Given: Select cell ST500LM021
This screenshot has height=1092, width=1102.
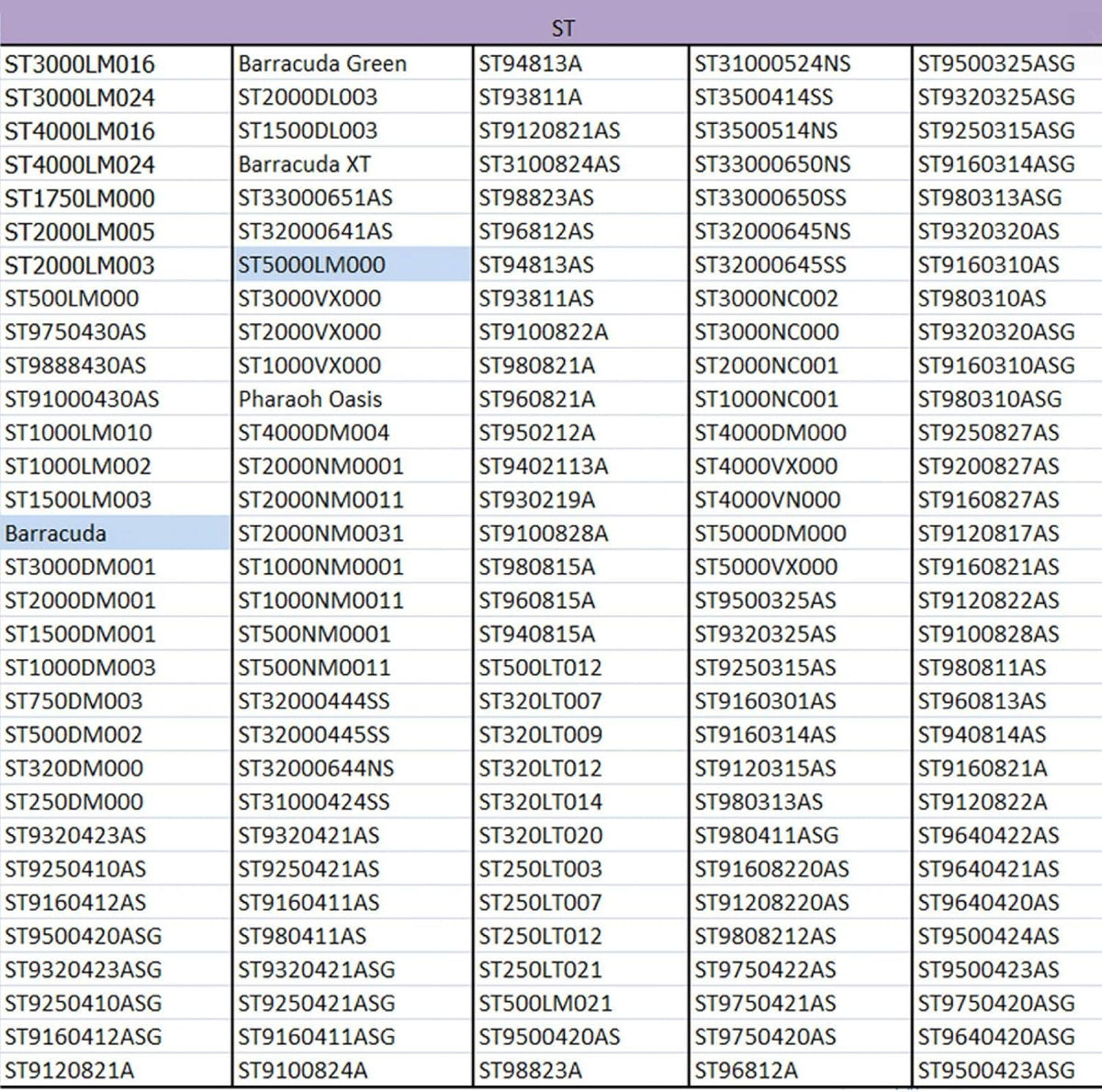Looking at the screenshot, I should point(581,1003).
